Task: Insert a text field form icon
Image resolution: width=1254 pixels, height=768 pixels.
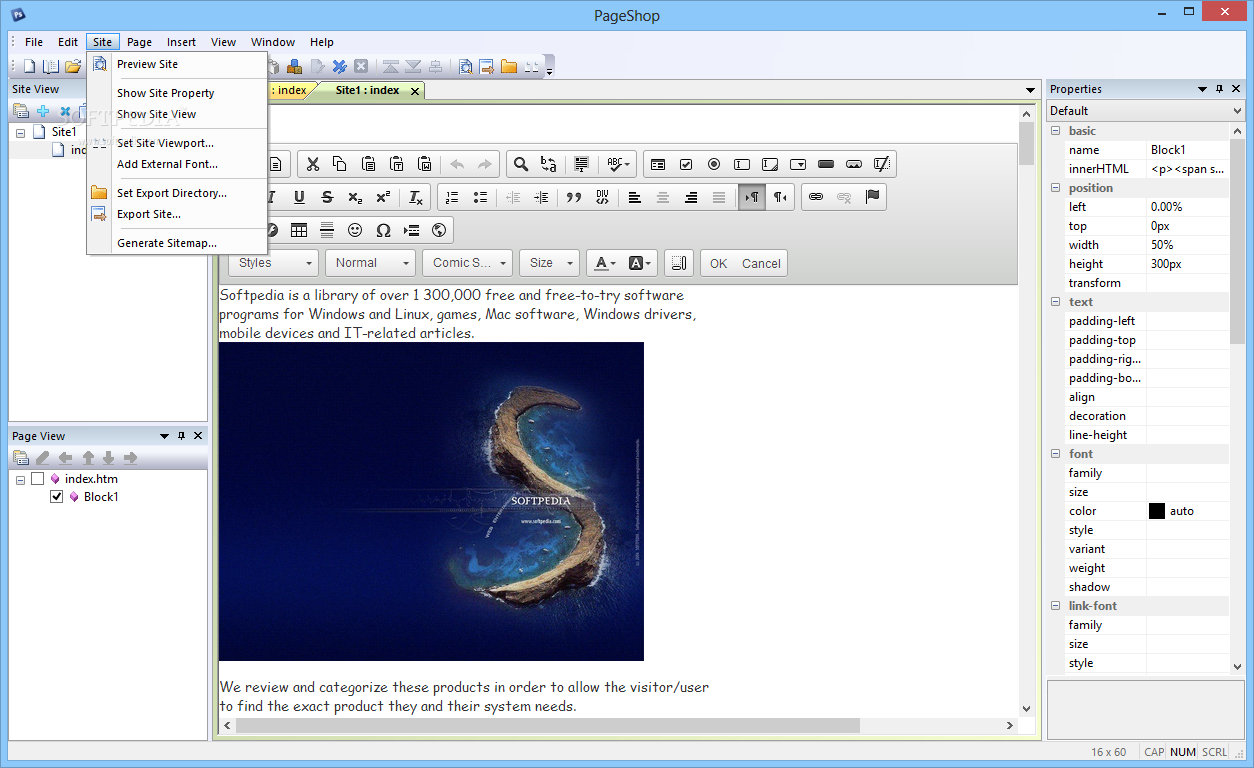Action: (742, 164)
